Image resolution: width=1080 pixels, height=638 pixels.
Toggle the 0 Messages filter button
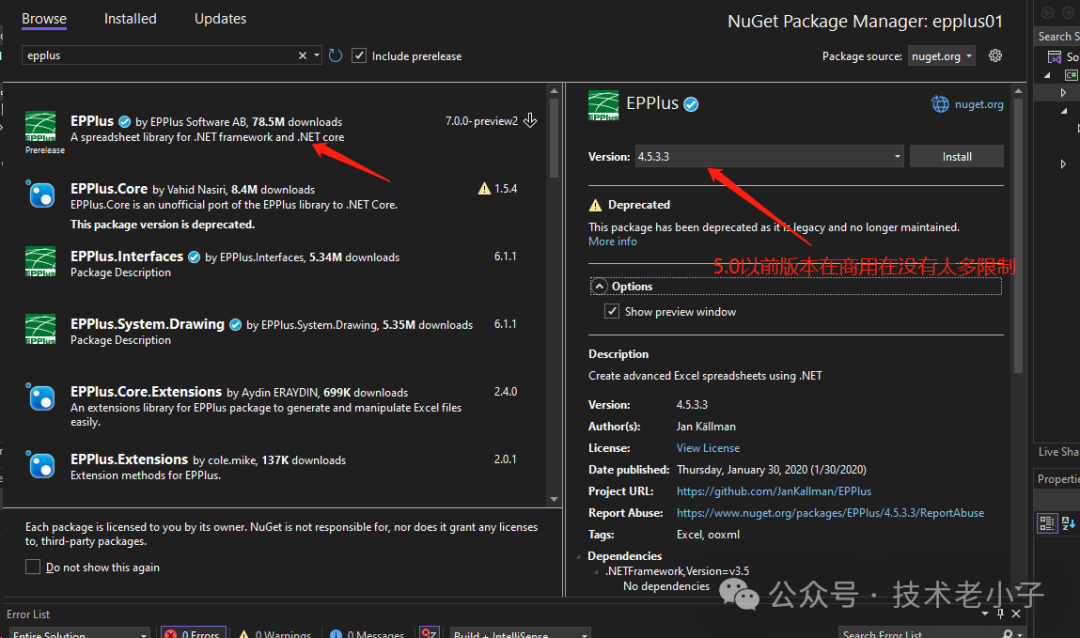click(367, 633)
